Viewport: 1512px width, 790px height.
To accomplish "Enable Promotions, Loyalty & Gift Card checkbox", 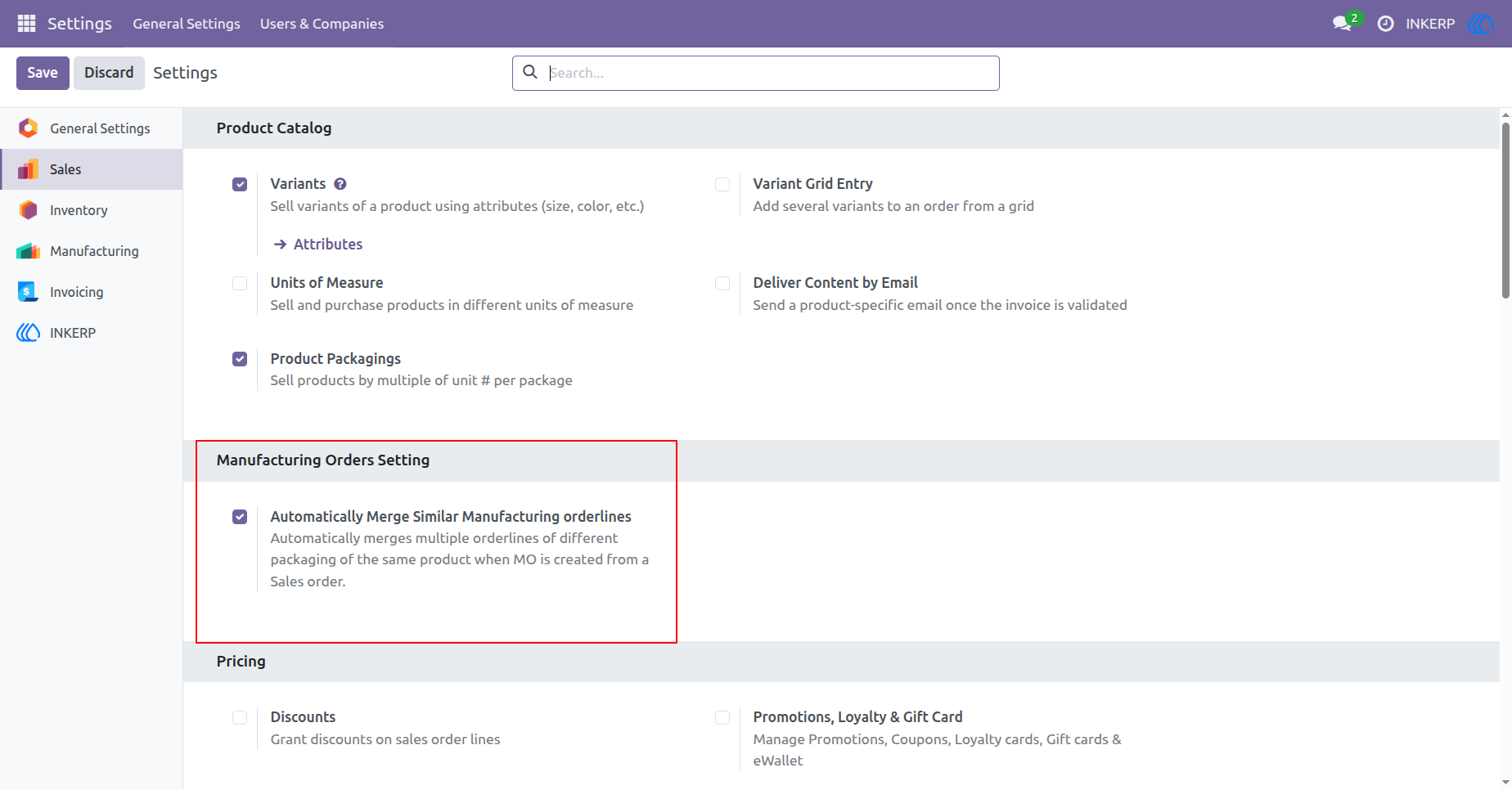I will [722, 717].
